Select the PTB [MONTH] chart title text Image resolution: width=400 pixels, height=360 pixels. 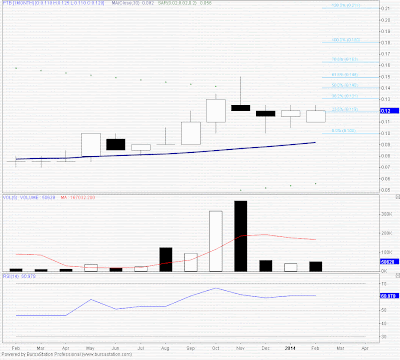pyautogui.click(x=54, y=3)
